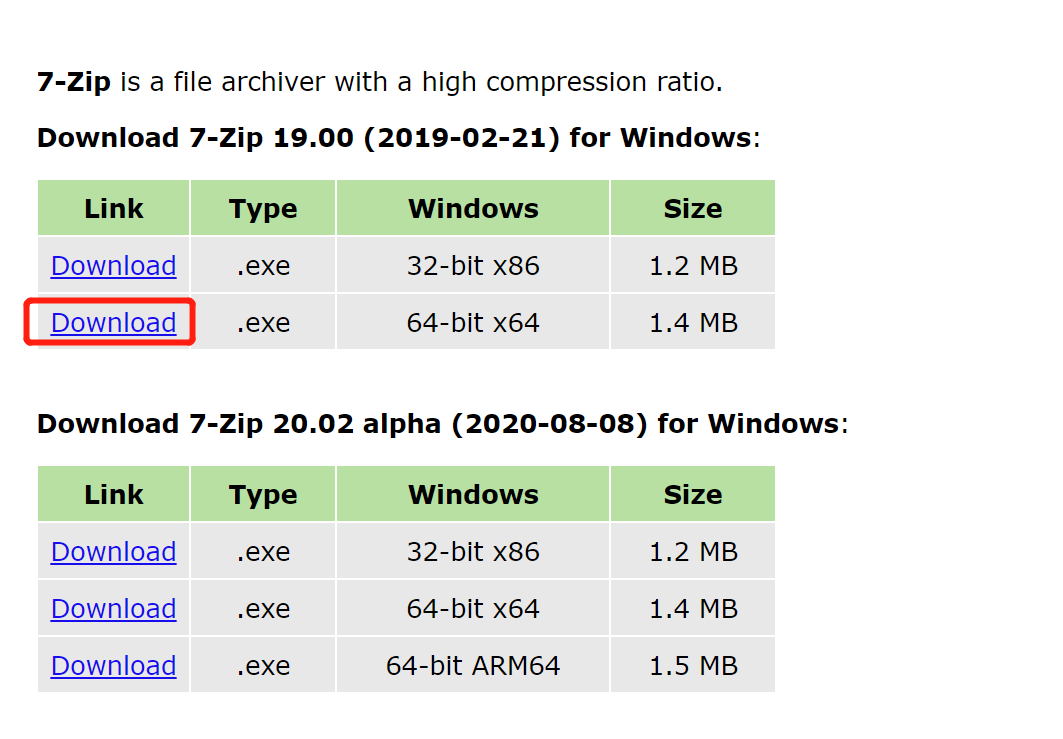Download the 64-bit ARM64 alpha build

point(113,666)
